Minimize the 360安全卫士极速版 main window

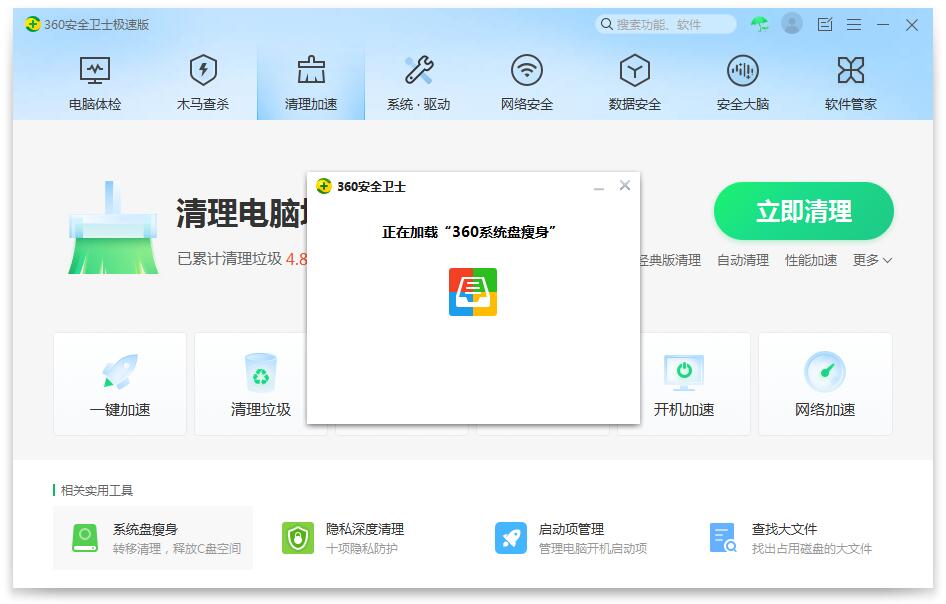pyautogui.click(x=883, y=24)
